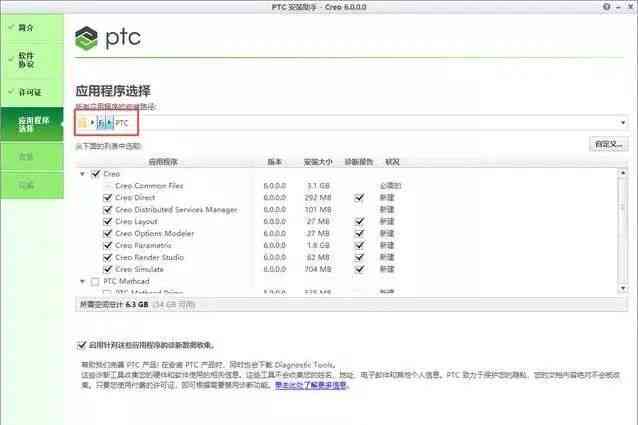
Task: Disable diagnostic reporting for Creo Layout
Action: [359, 222]
